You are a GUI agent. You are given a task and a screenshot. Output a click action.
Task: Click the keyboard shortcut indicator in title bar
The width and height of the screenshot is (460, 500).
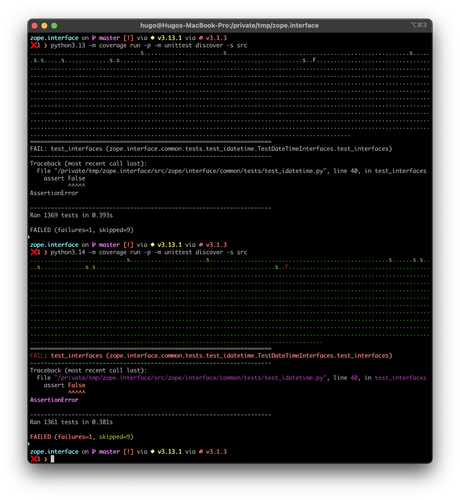pos(419,25)
